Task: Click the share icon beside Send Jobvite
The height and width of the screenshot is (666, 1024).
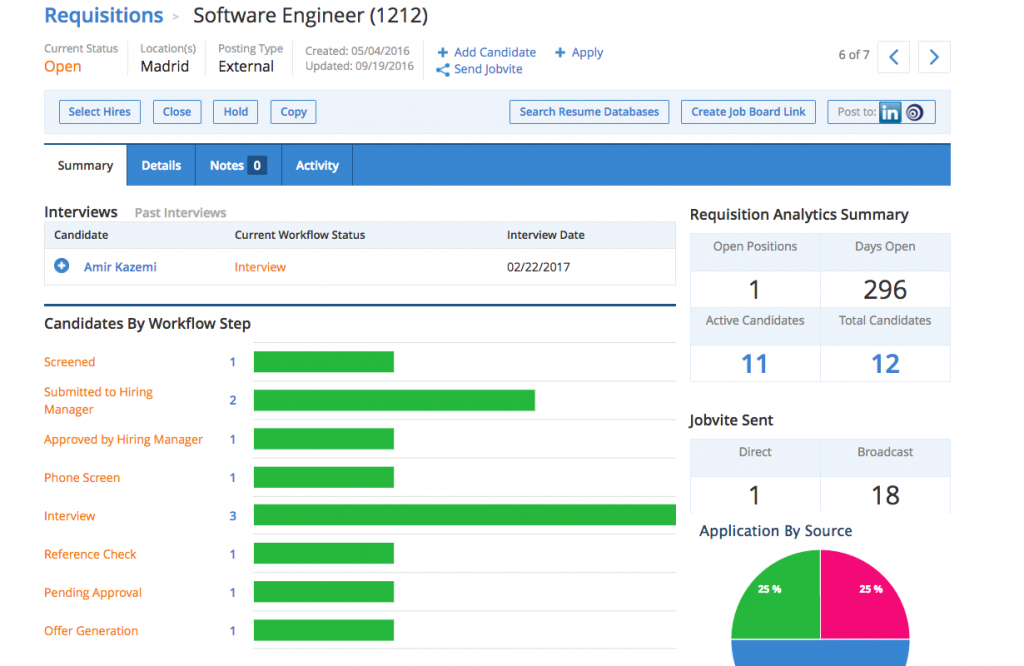Action: [443, 70]
